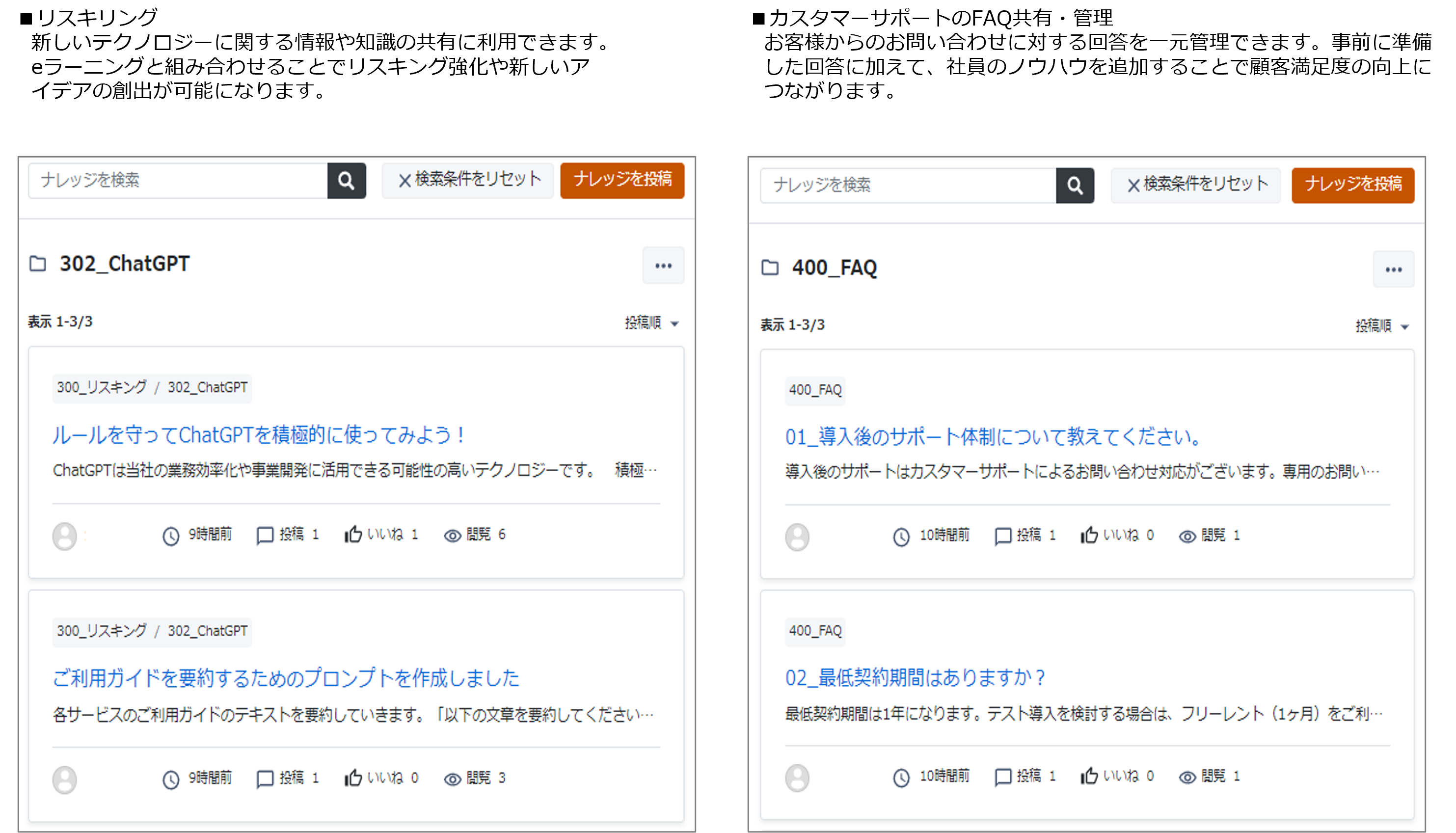Open the article ルールを守ってChatGPTを積極的に使ってみよう

pyautogui.click(x=257, y=435)
